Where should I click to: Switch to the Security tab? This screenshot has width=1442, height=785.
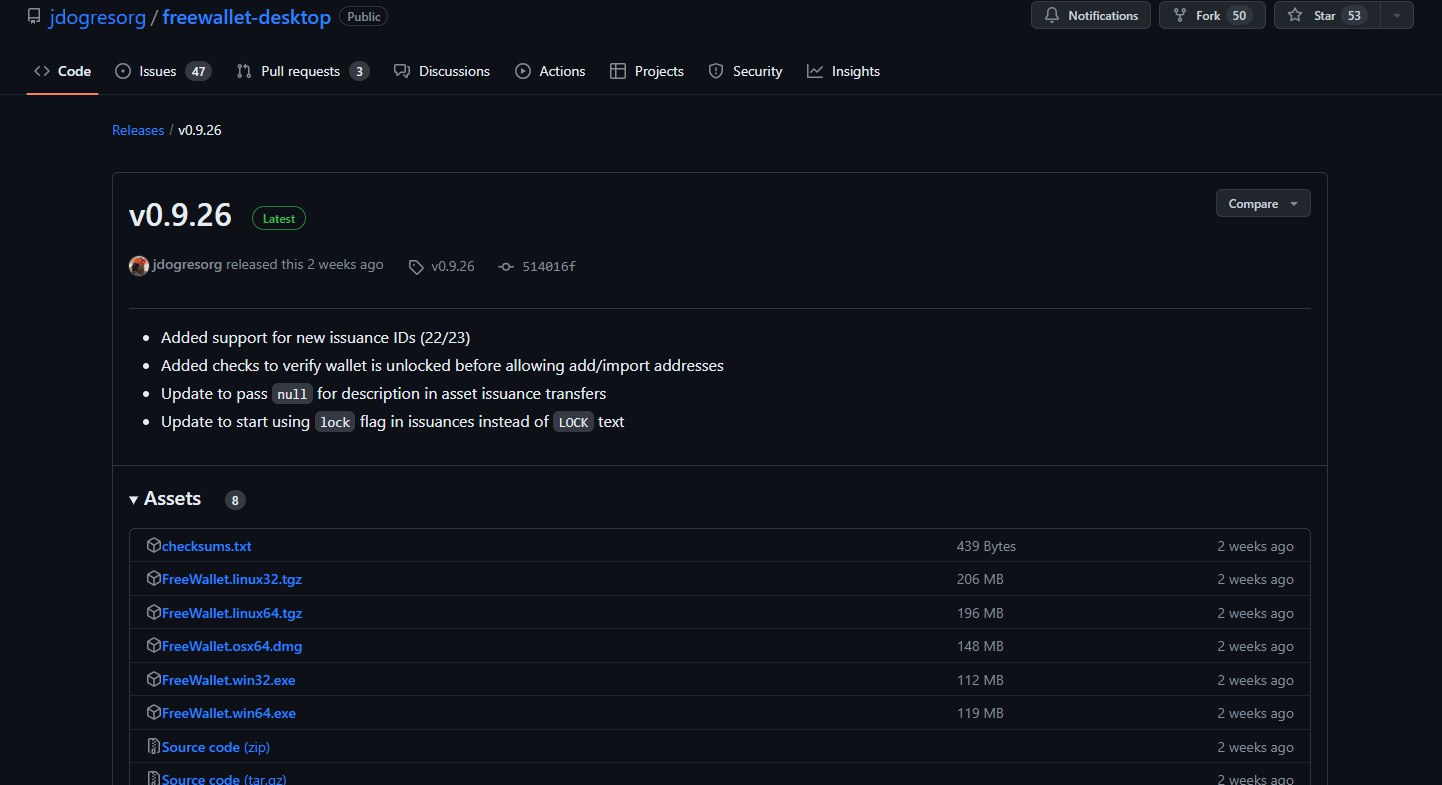[x=745, y=71]
